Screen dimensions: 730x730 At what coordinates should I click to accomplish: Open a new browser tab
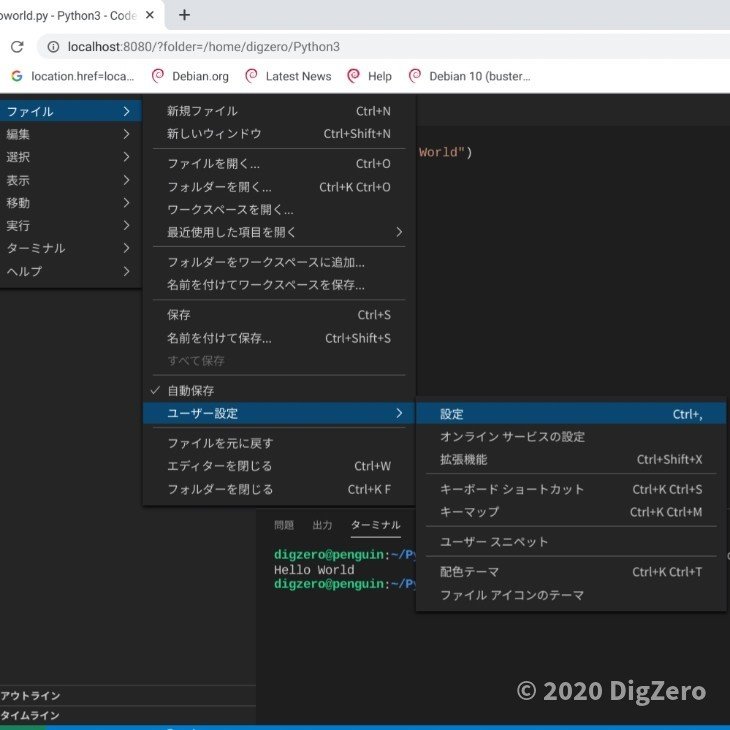(184, 15)
